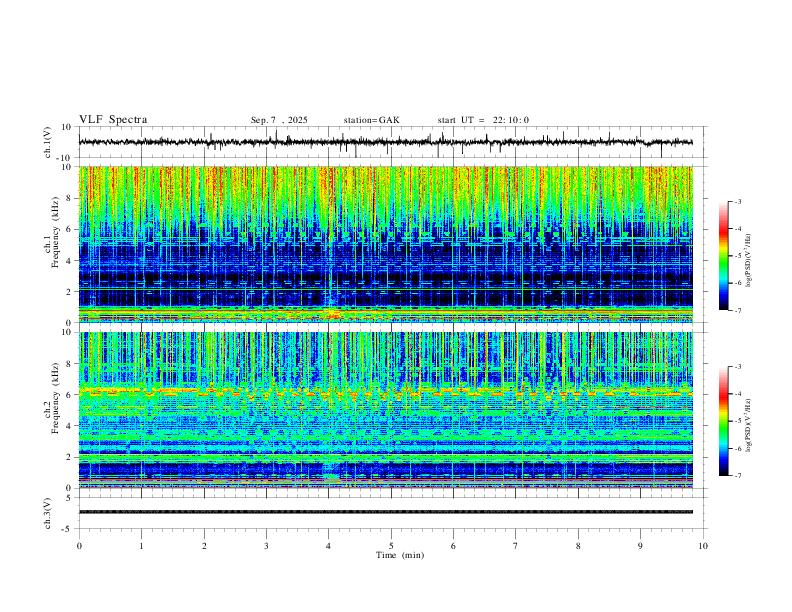Click time axis tick label "9"
The width and height of the screenshot is (792, 612).
click(640, 546)
